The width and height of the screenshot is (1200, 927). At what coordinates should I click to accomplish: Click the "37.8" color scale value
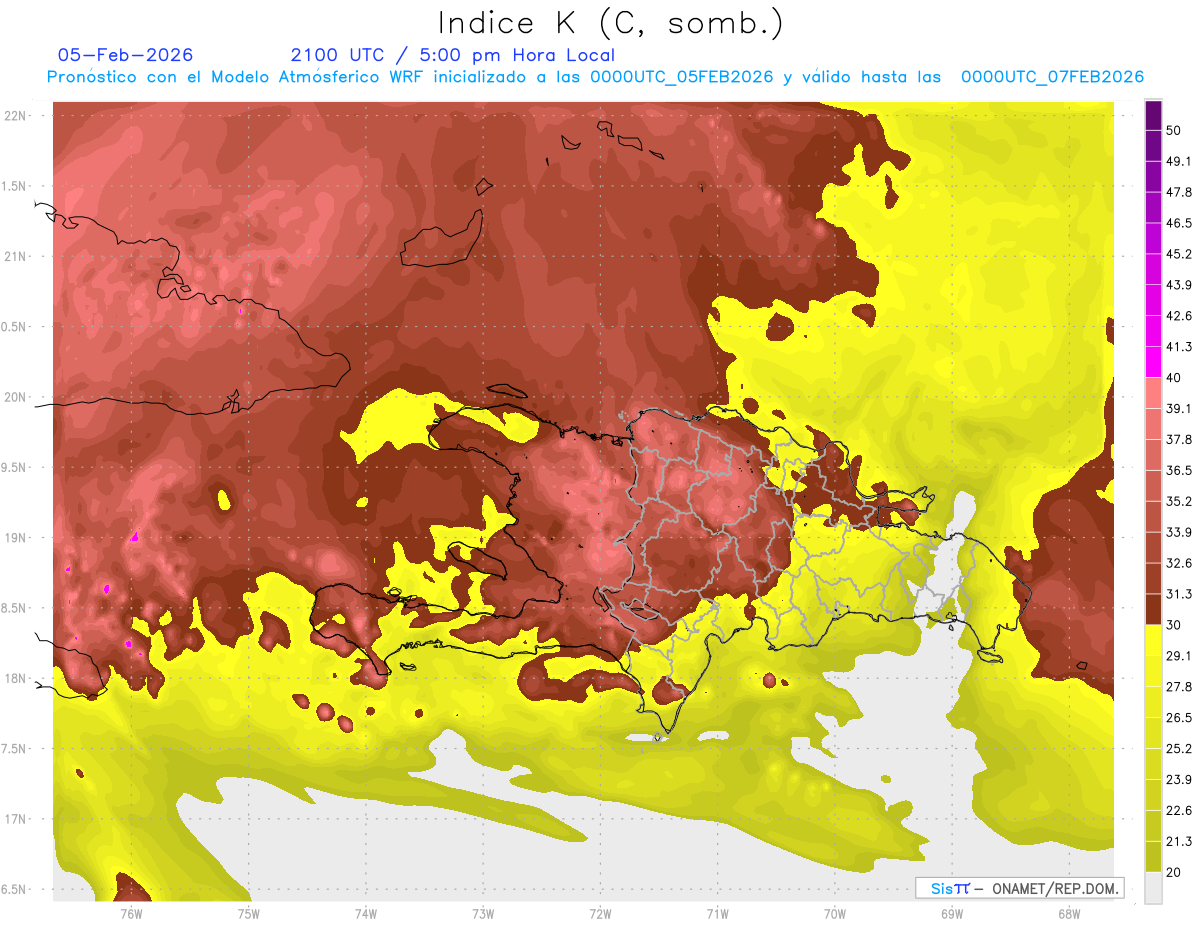pos(1178,440)
